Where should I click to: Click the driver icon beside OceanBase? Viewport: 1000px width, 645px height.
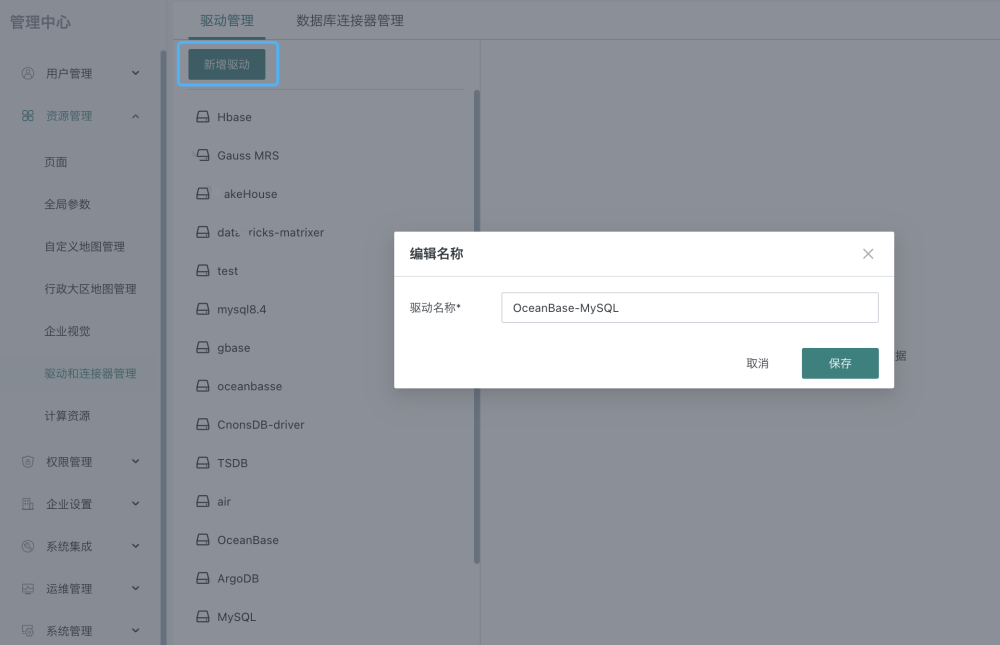[203, 540]
